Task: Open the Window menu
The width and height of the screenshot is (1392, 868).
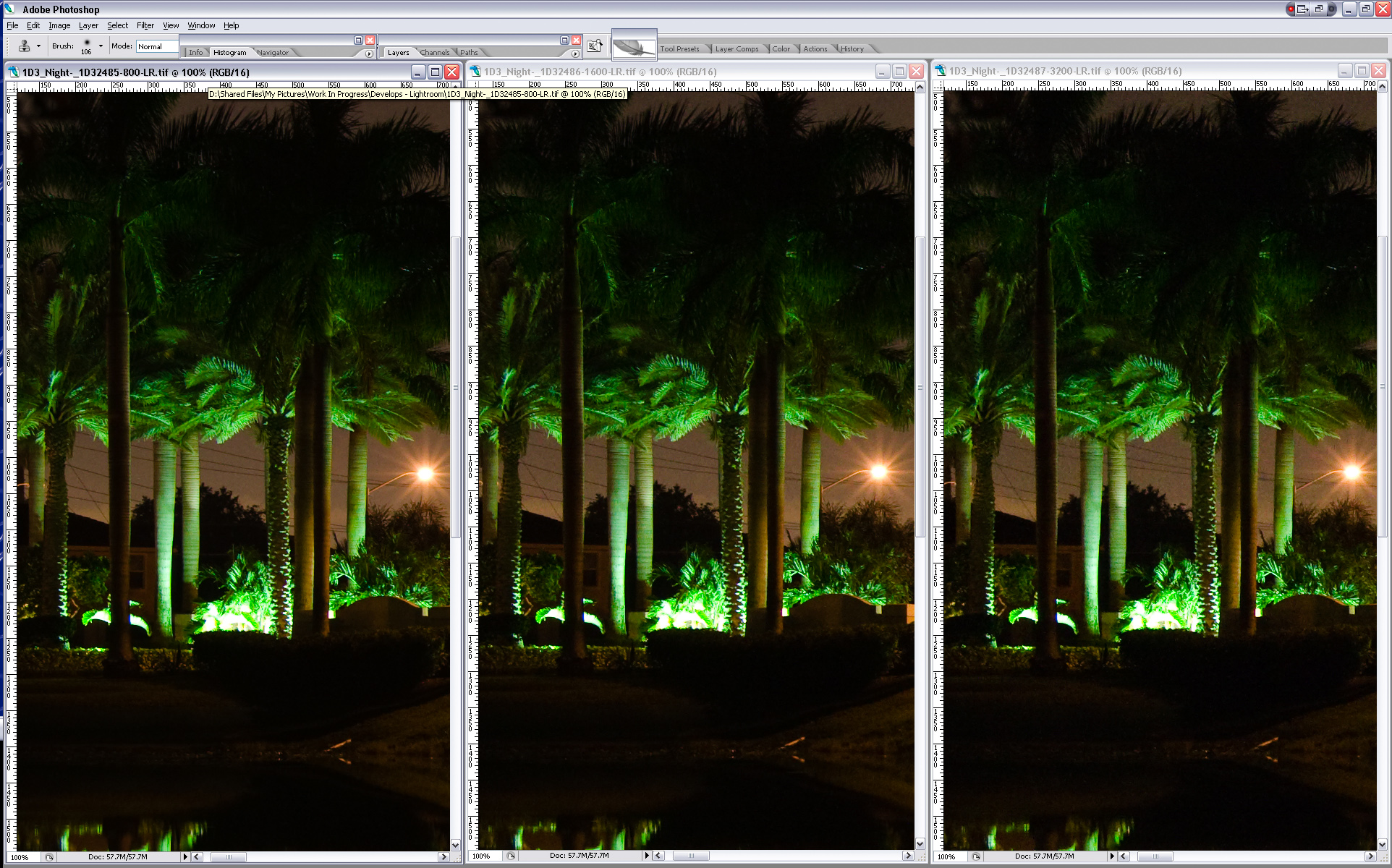Action: [x=201, y=25]
